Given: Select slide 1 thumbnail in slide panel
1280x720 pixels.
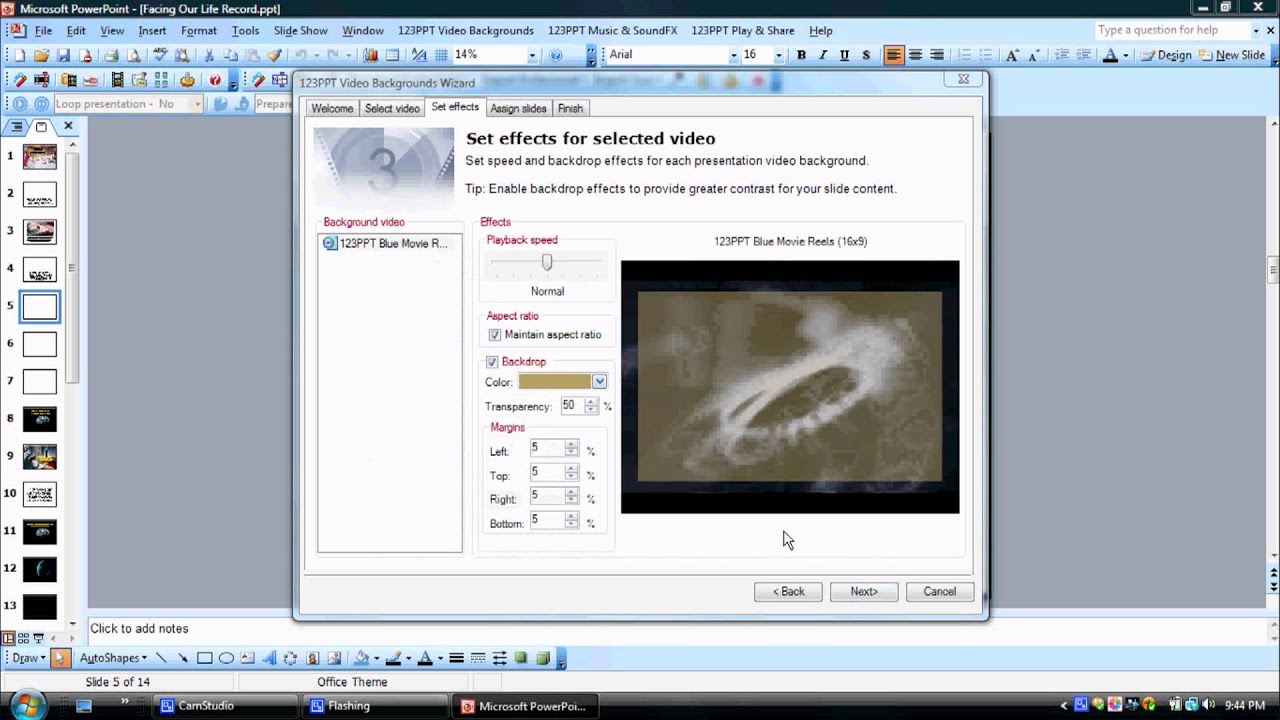Looking at the screenshot, I should tap(40, 157).
